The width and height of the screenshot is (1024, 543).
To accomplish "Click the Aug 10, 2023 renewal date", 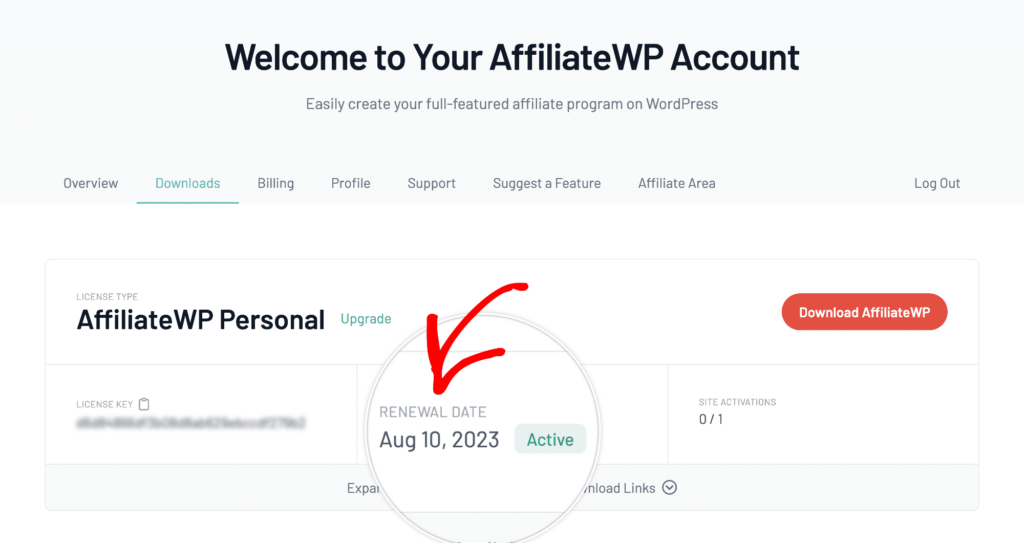I will pos(439,440).
